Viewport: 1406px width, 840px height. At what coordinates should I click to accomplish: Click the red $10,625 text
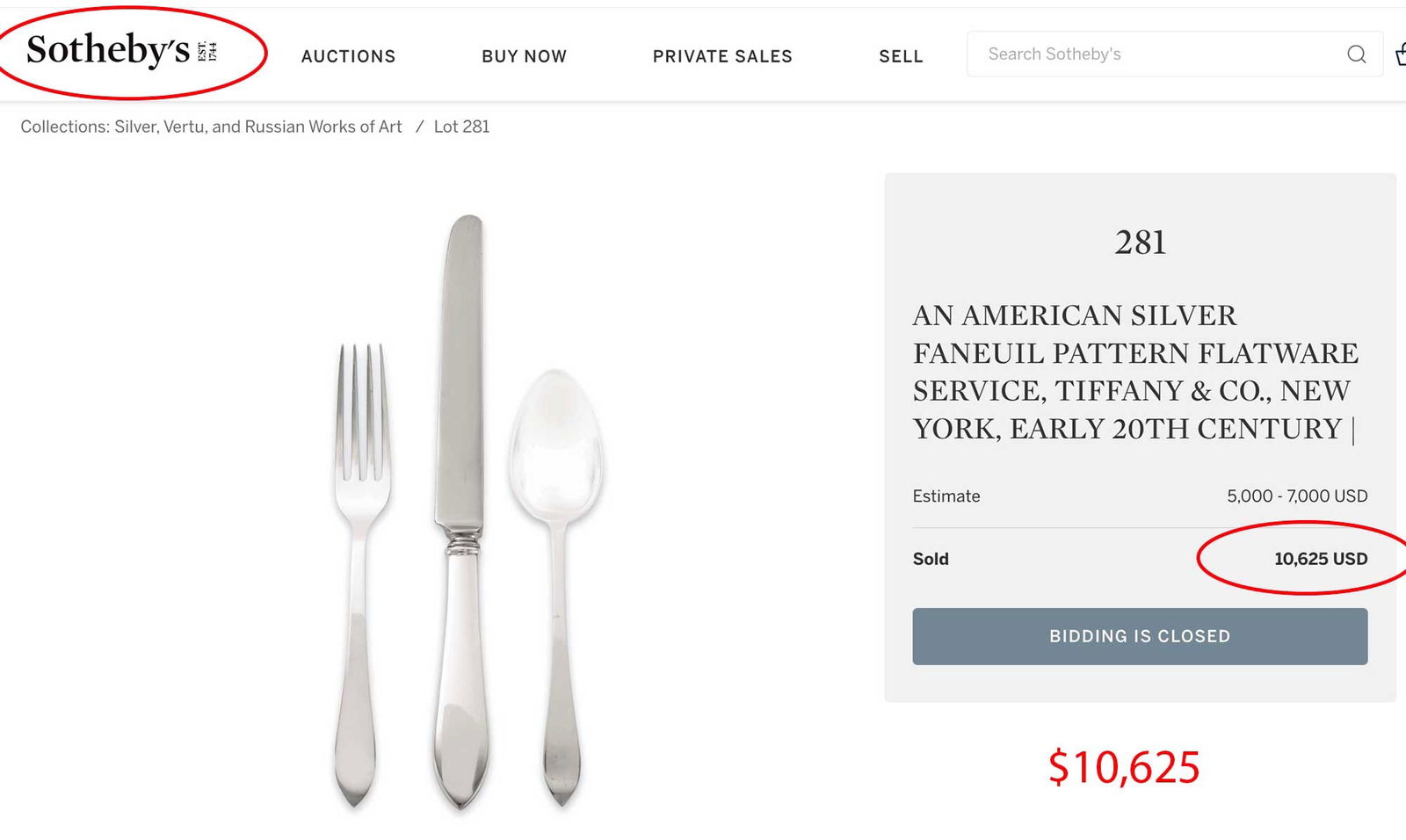click(x=1124, y=767)
